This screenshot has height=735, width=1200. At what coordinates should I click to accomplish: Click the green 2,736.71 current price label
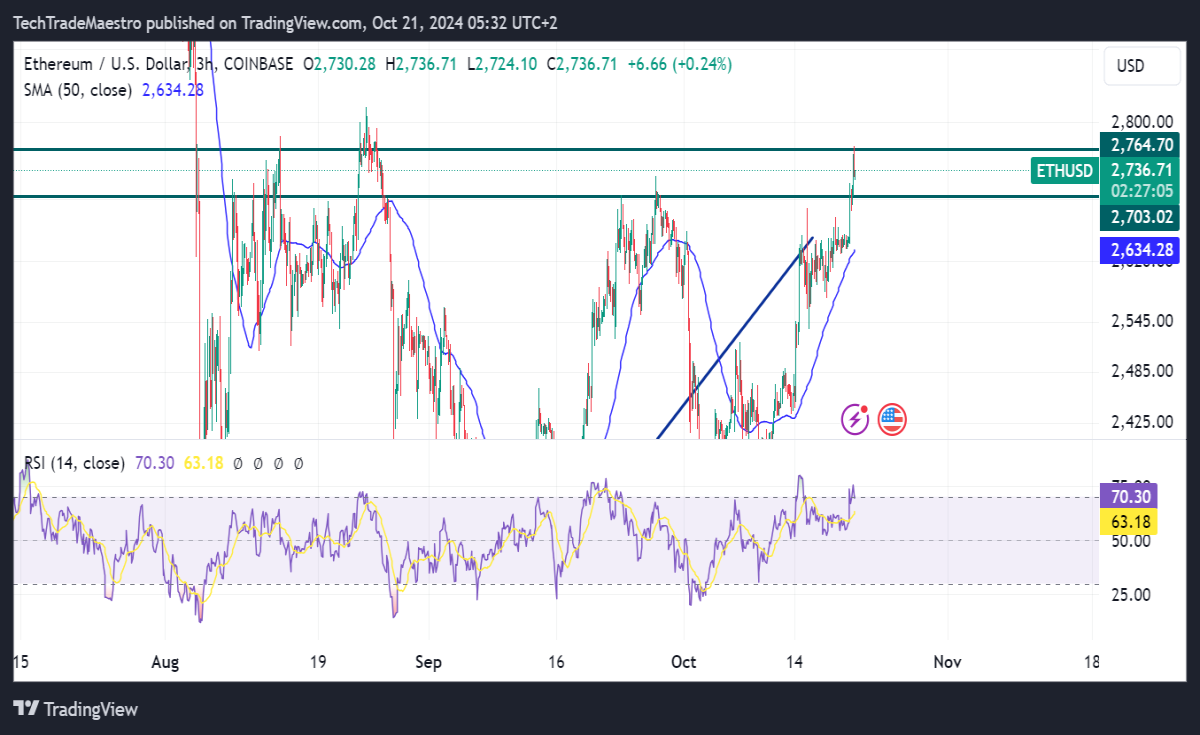tap(1140, 170)
